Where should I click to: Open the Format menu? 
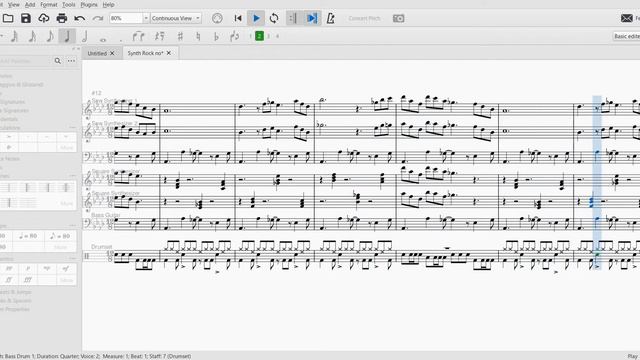(49, 4)
